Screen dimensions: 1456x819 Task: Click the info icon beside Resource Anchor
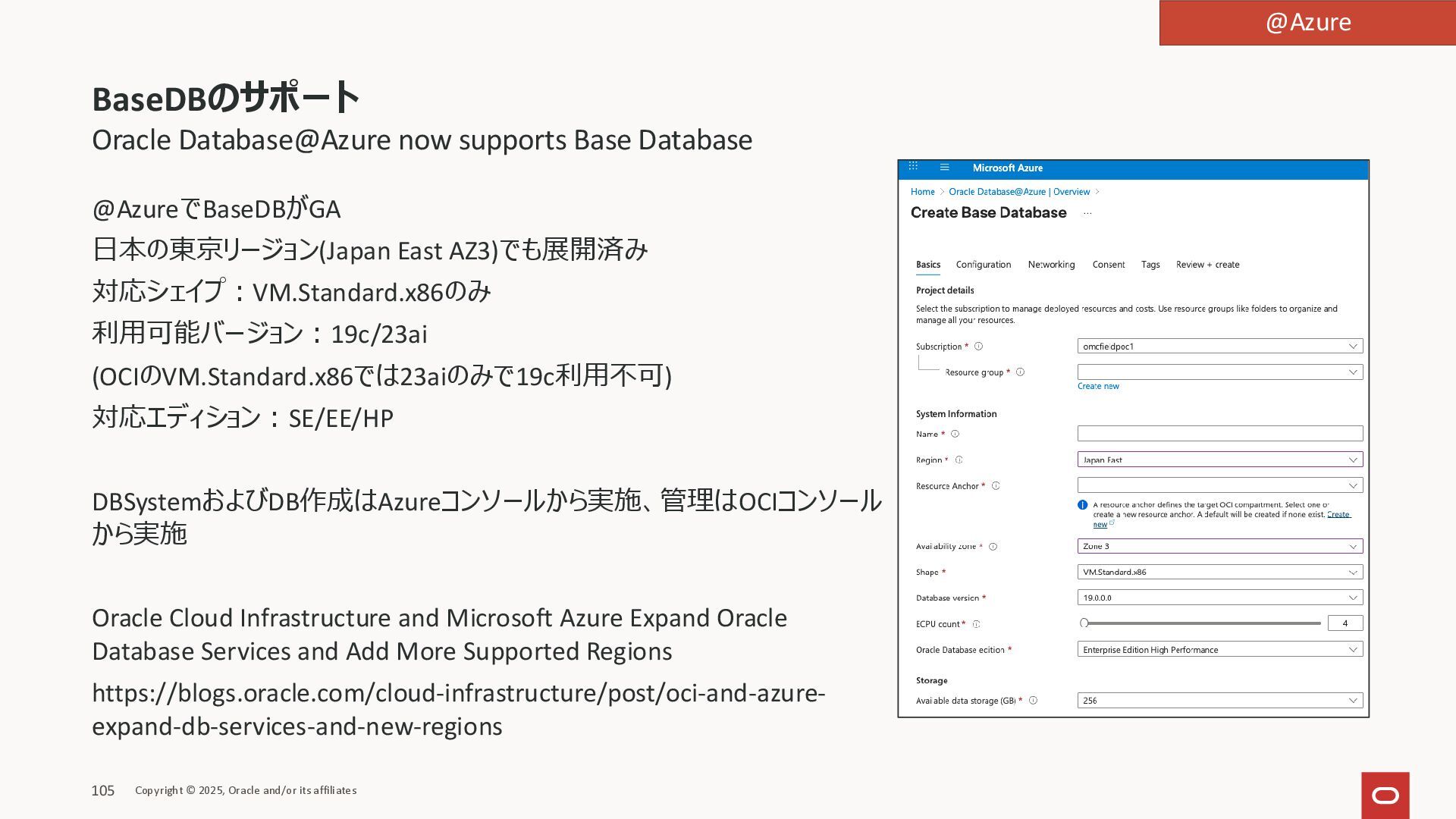[996, 486]
